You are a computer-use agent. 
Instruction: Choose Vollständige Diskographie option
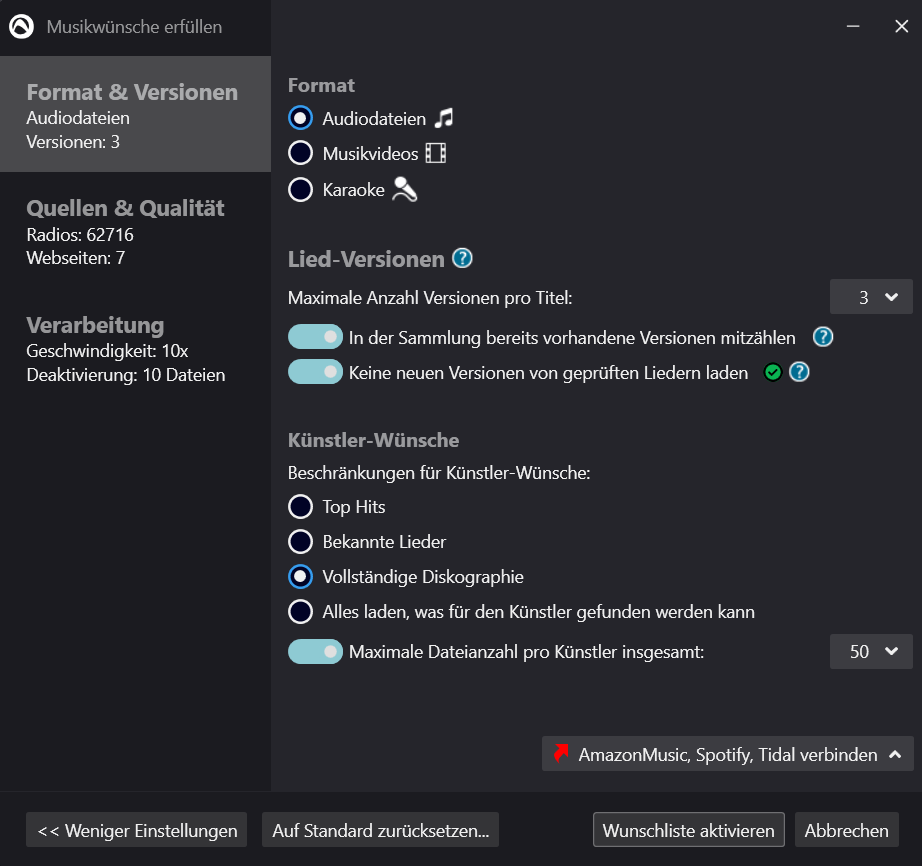[x=300, y=577]
